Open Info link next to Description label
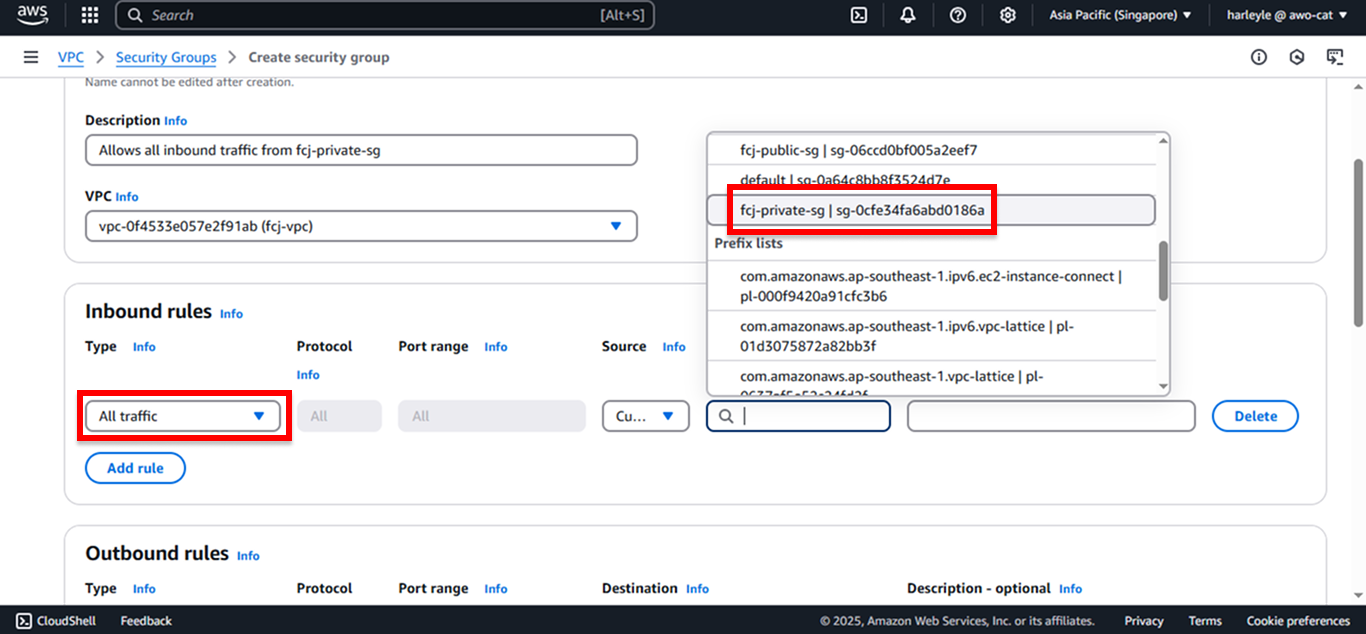Viewport: 1366px width, 634px height. (176, 121)
